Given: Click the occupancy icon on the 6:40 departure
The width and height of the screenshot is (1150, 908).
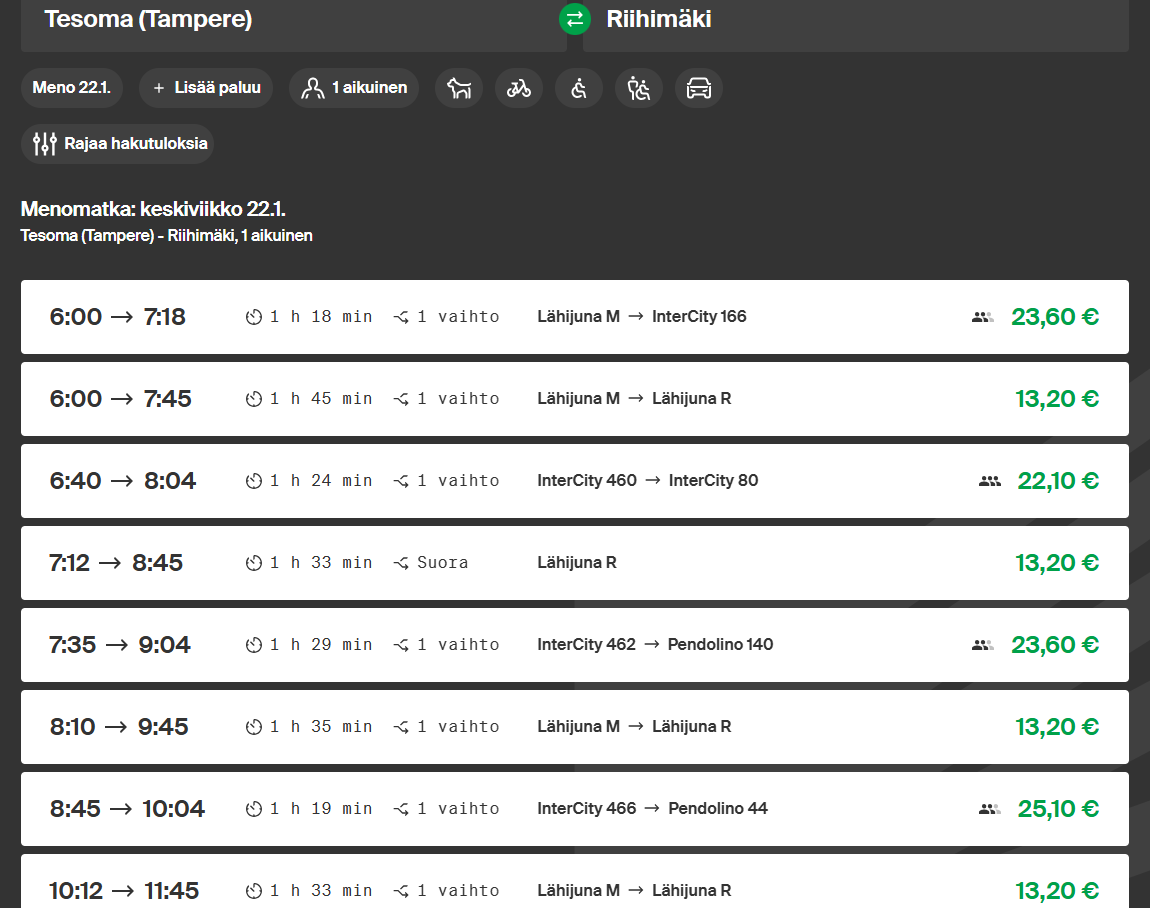Looking at the screenshot, I should (x=989, y=481).
